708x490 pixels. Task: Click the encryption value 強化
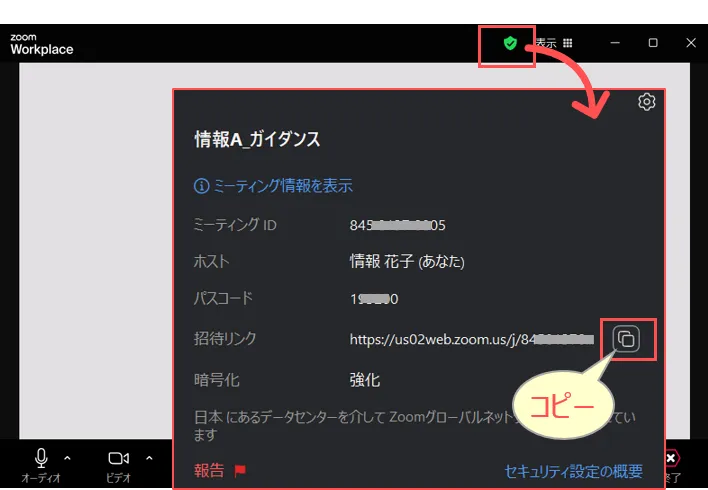365,380
